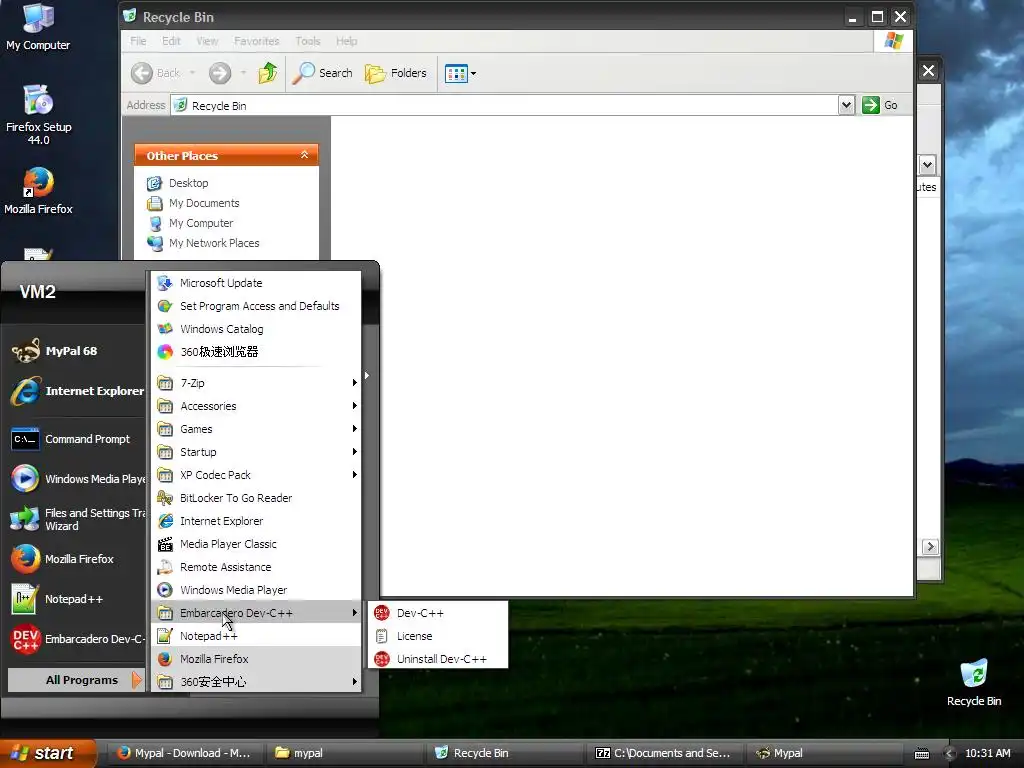Viewport: 1024px width, 768px height.
Task: Expand the Accessories program folder
Action: click(x=256, y=406)
